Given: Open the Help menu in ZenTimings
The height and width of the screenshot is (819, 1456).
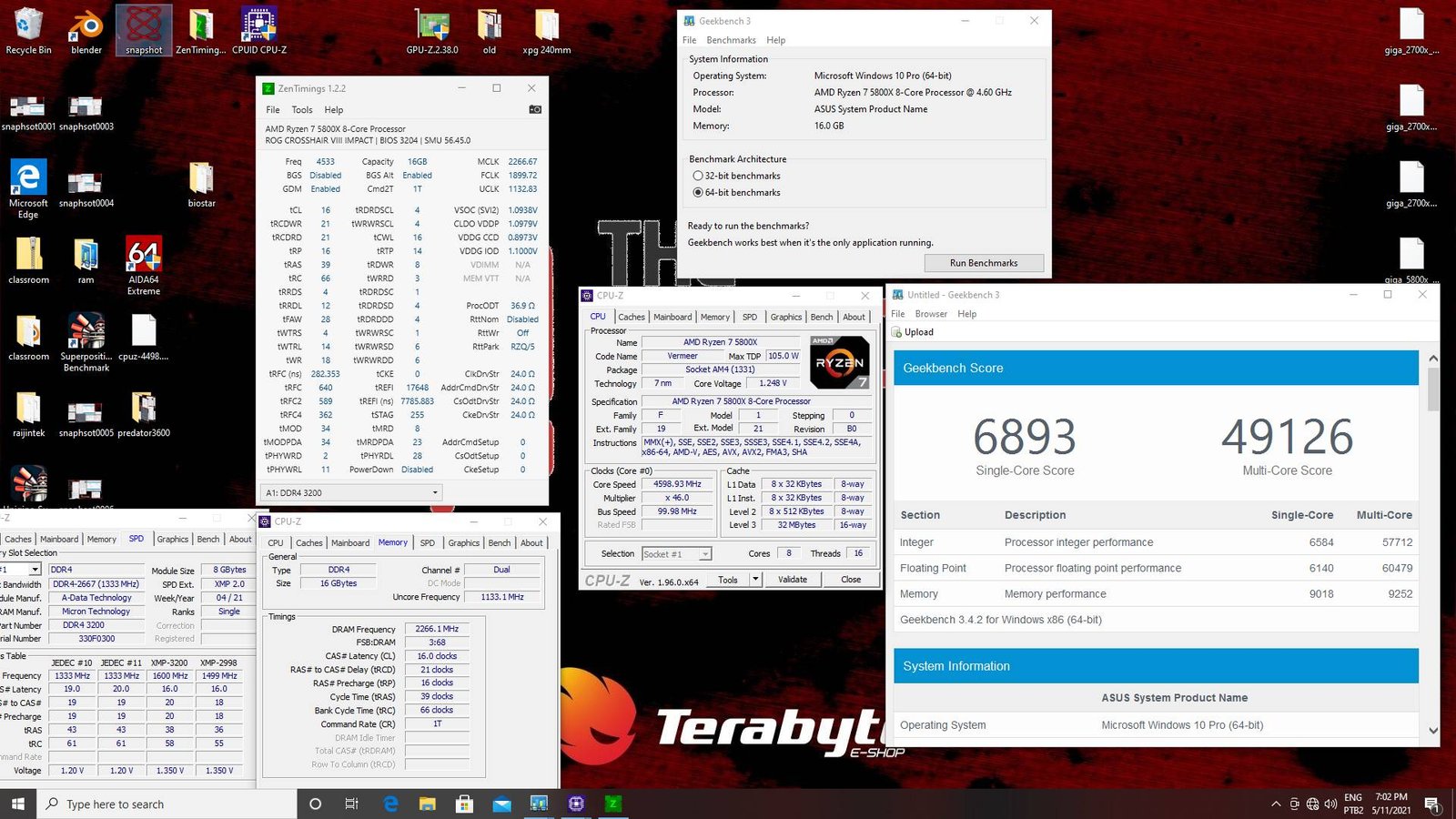Looking at the screenshot, I should pos(334,109).
